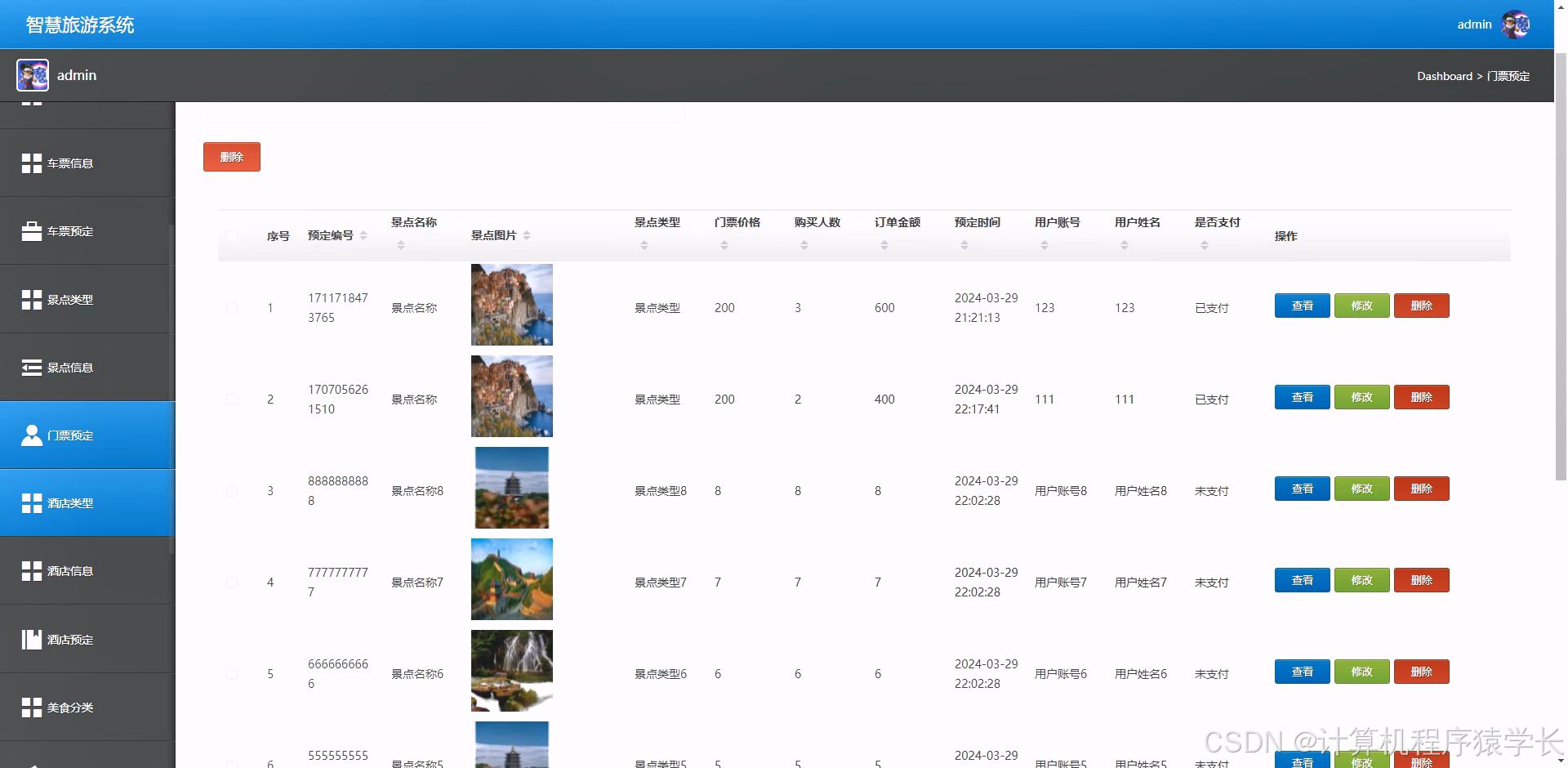Click 修改 for 景点名称8 row
Screen dimensions: 1568x768
coord(1362,489)
